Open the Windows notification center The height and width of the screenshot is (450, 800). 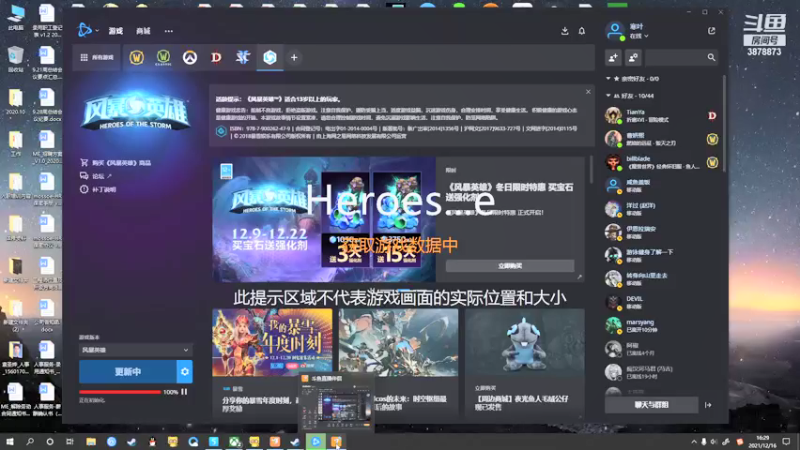click(786, 442)
